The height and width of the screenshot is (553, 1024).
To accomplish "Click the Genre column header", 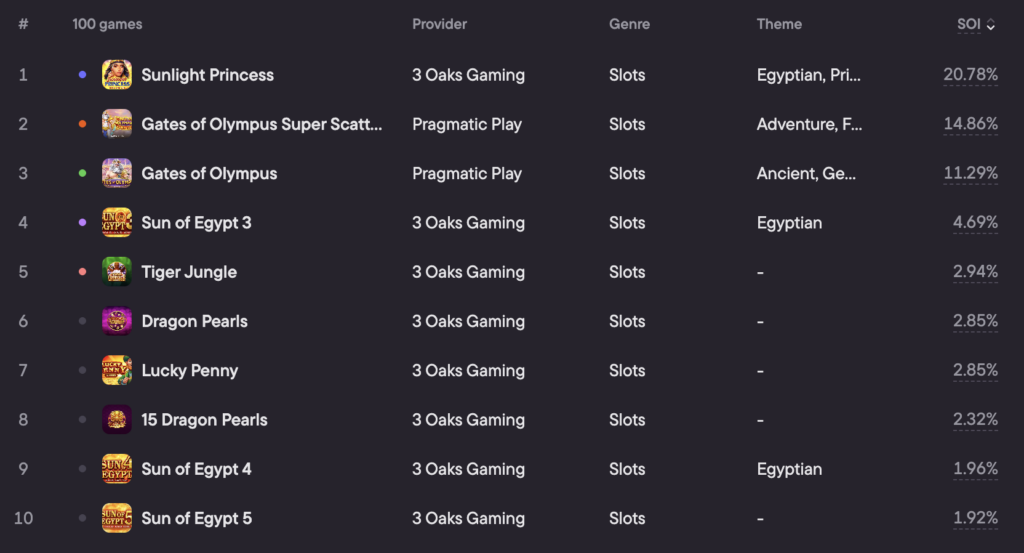I will [630, 24].
